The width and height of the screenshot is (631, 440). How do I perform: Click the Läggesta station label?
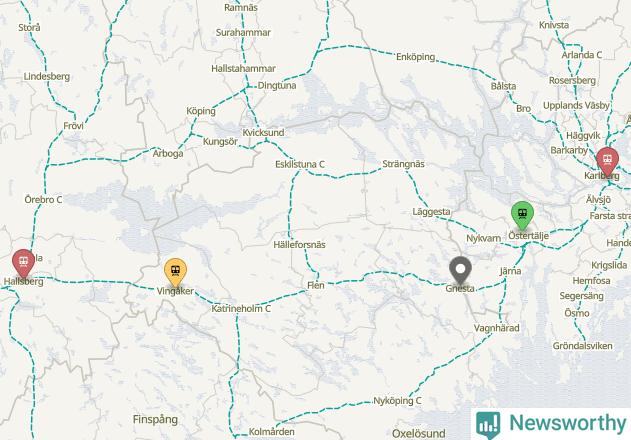431,212
